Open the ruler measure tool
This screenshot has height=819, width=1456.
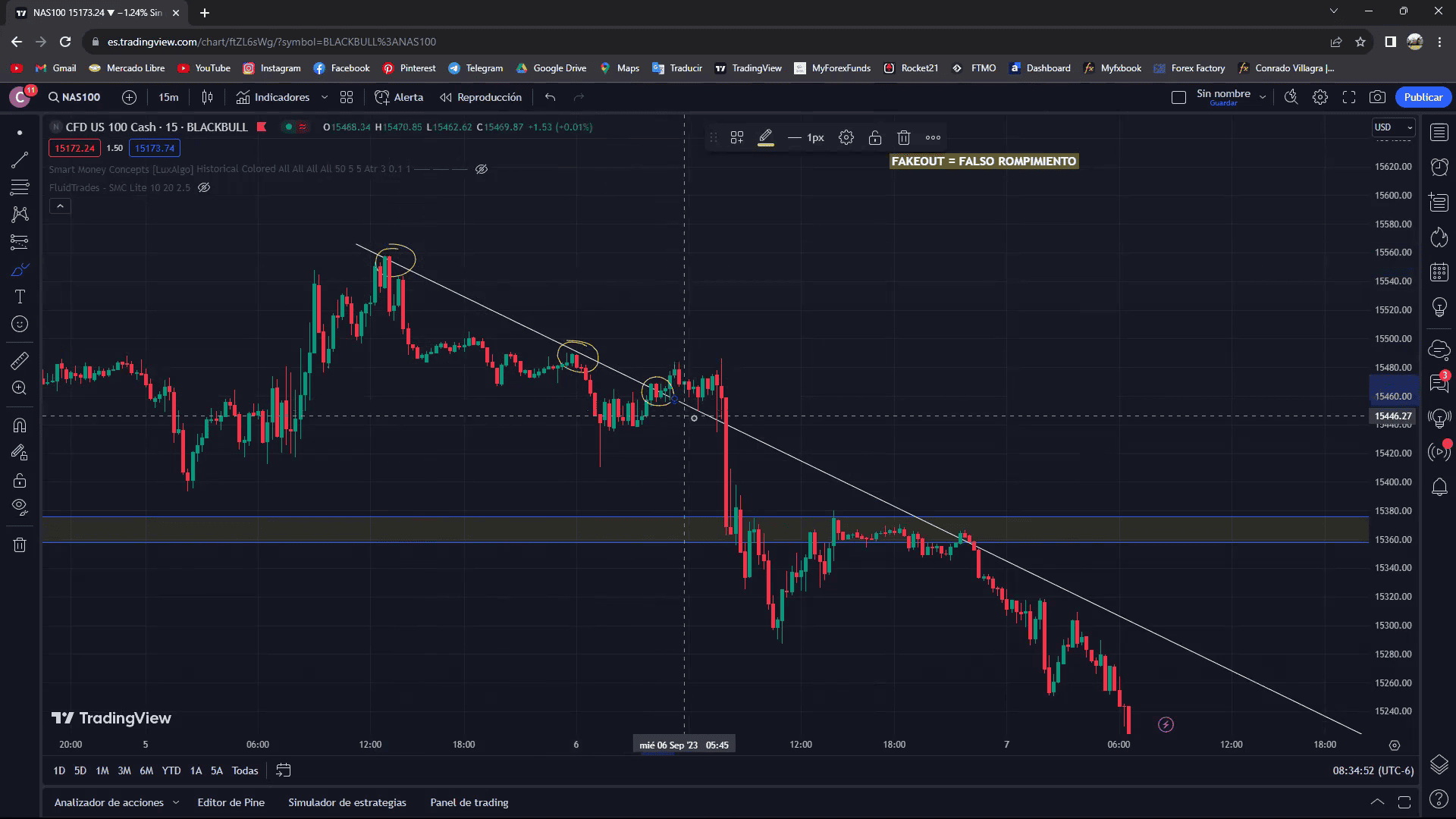coord(20,361)
